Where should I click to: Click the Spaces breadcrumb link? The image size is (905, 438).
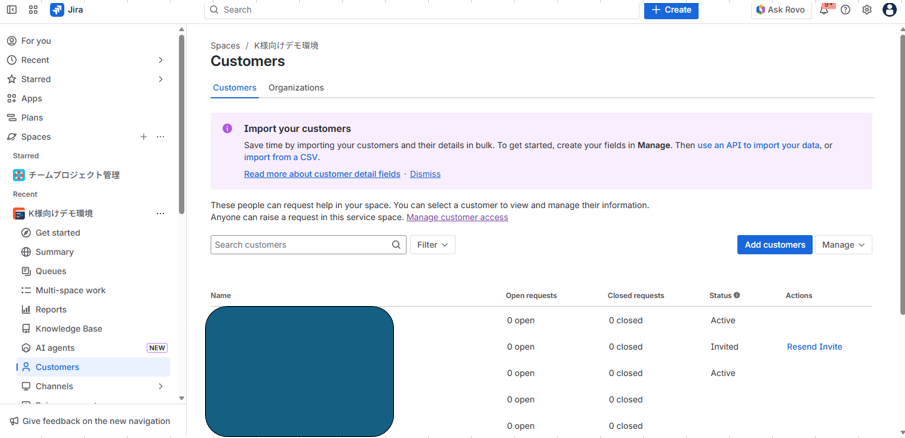[225, 46]
